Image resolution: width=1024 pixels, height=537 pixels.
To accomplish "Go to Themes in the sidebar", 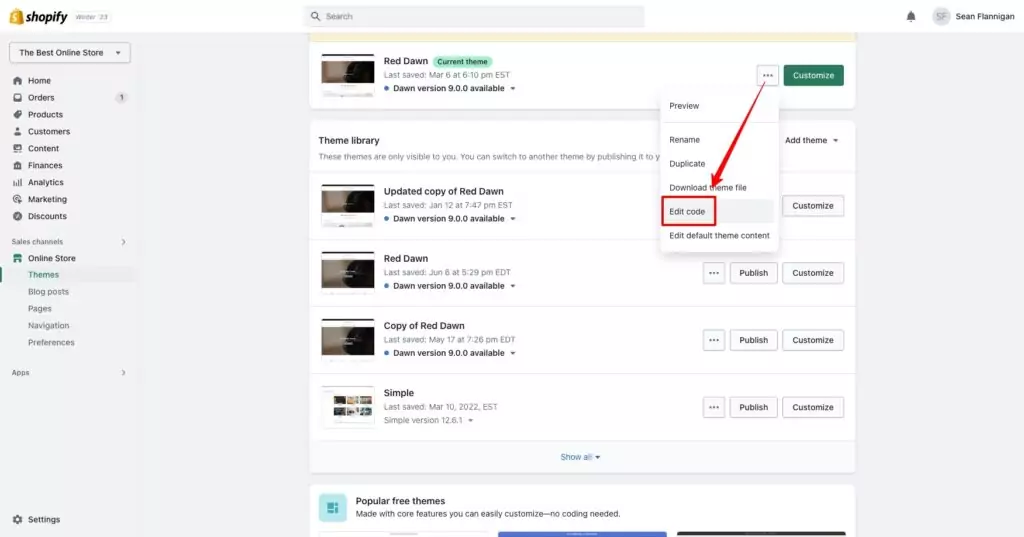I will coord(43,275).
